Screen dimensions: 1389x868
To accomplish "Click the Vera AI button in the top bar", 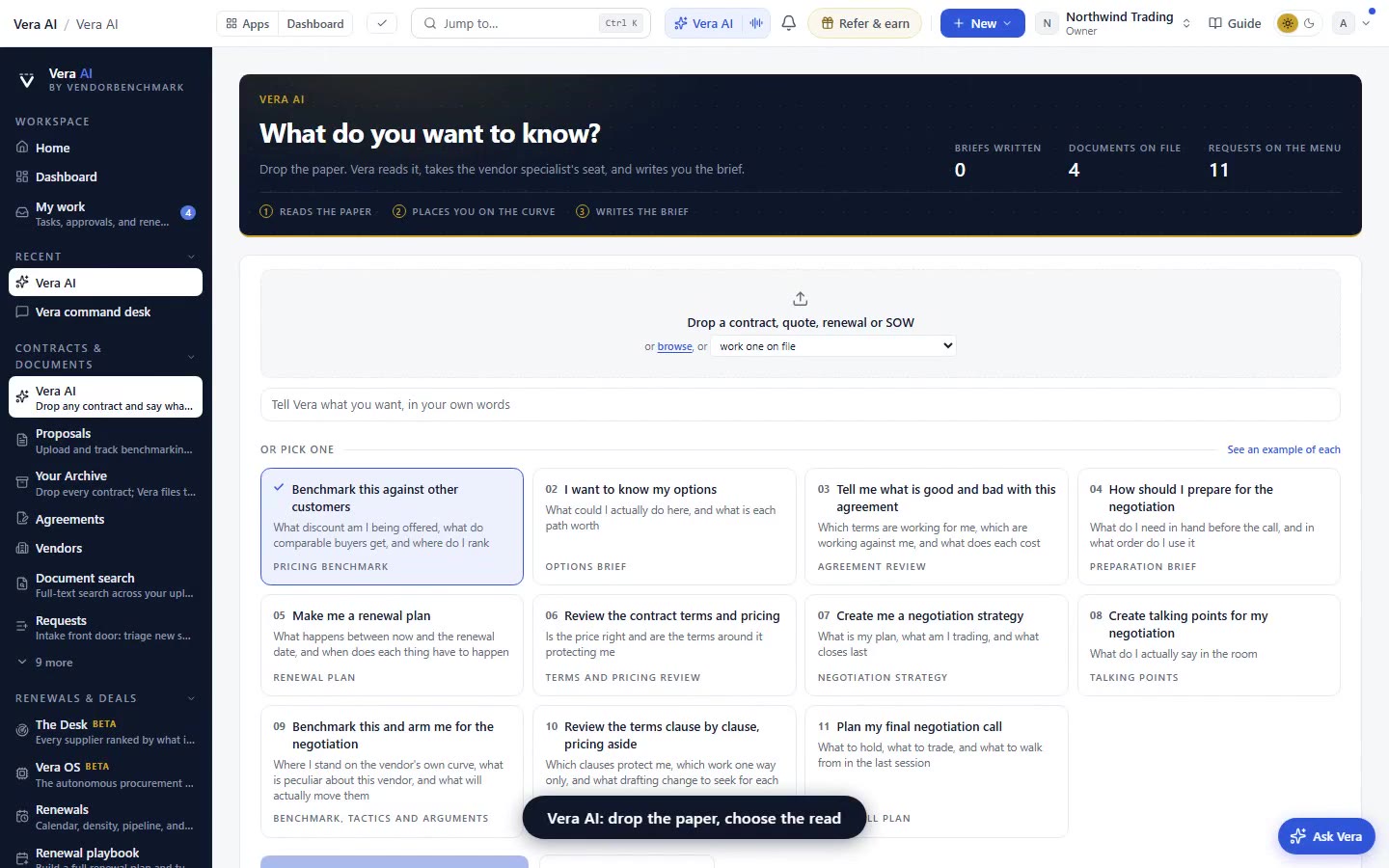I will click(x=704, y=23).
